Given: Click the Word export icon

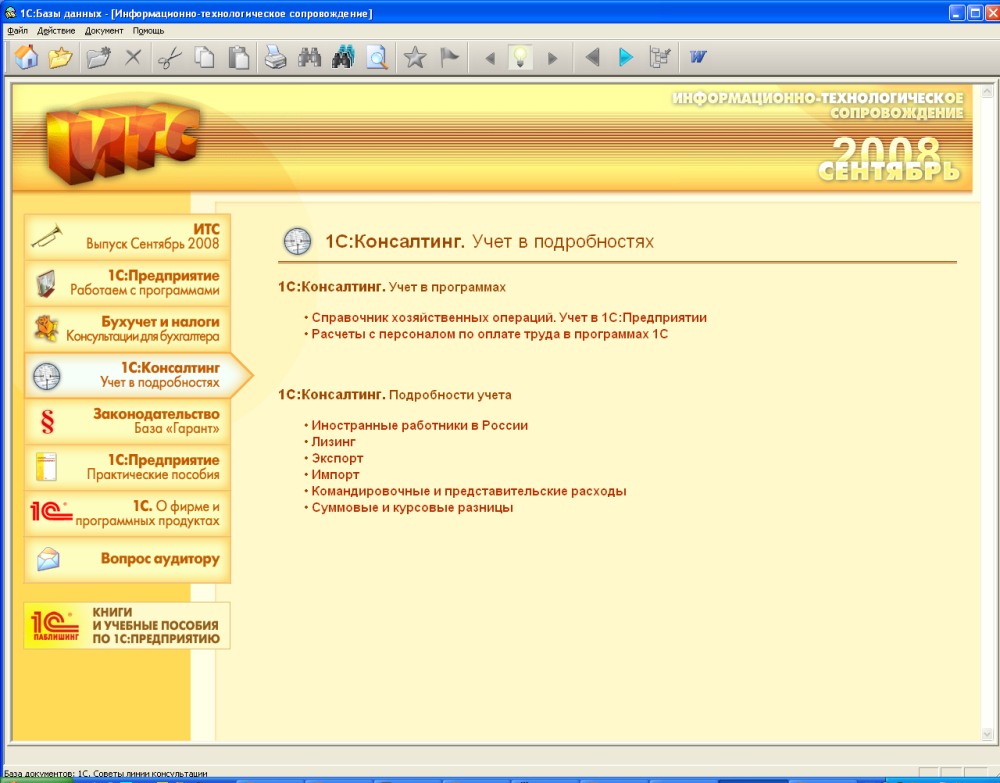Looking at the screenshot, I should point(698,58).
